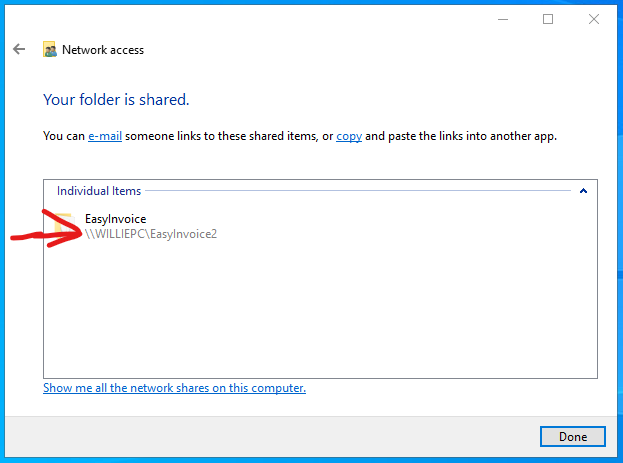This screenshot has height=463, width=623.
Task: Click the instruction sentence about shared links
Action: [x=300, y=136]
